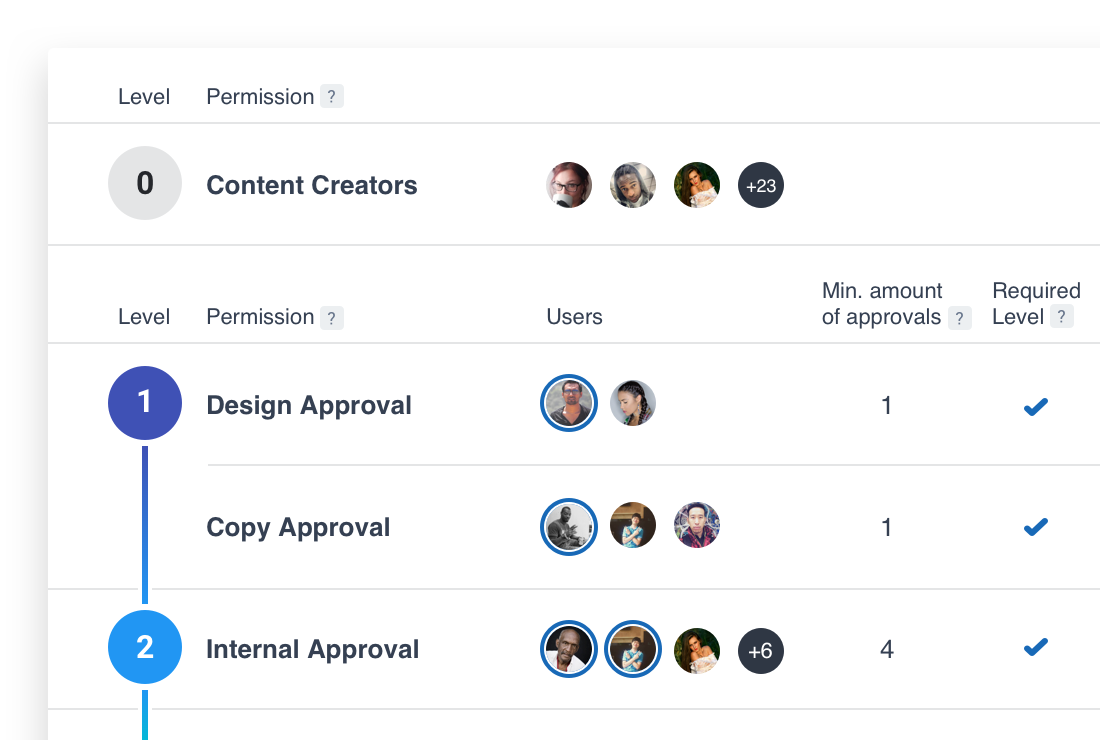Screen dimensions: 1100x740
Task: Toggle Required Level checkmark for Copy Approval
Action: click(1035, 526)
